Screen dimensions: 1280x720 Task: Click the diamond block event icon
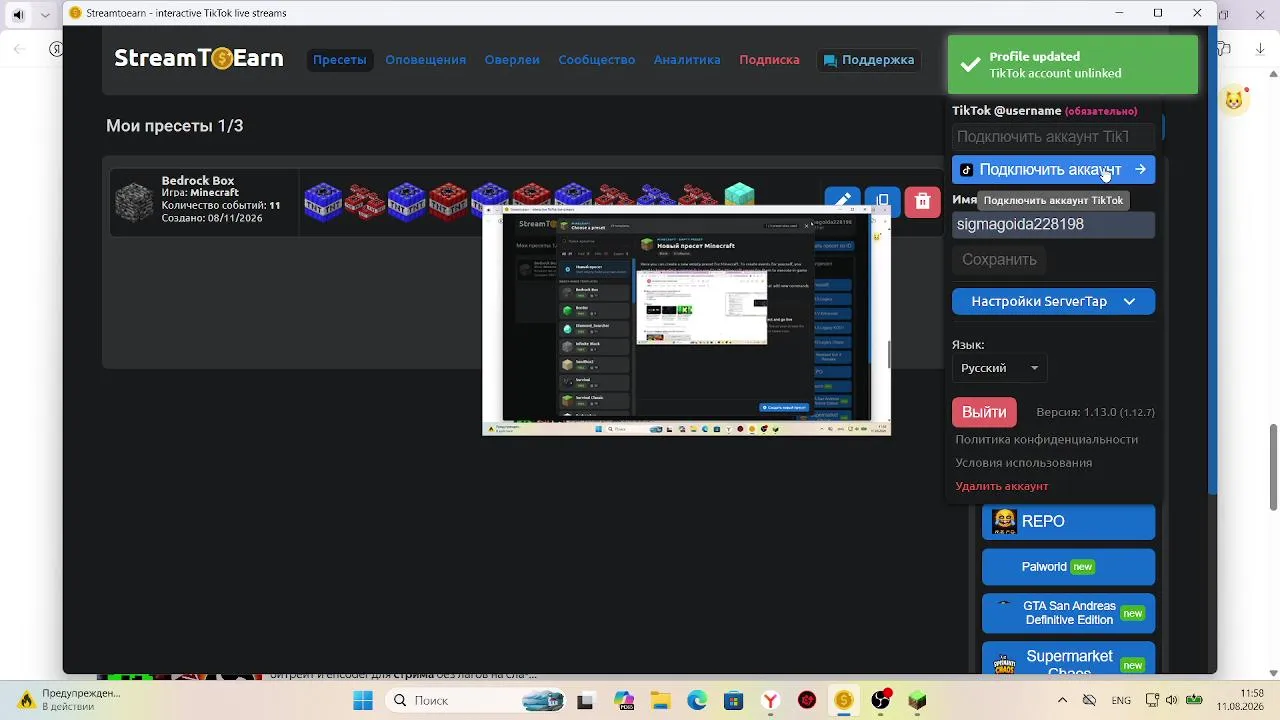coord(739,194)
